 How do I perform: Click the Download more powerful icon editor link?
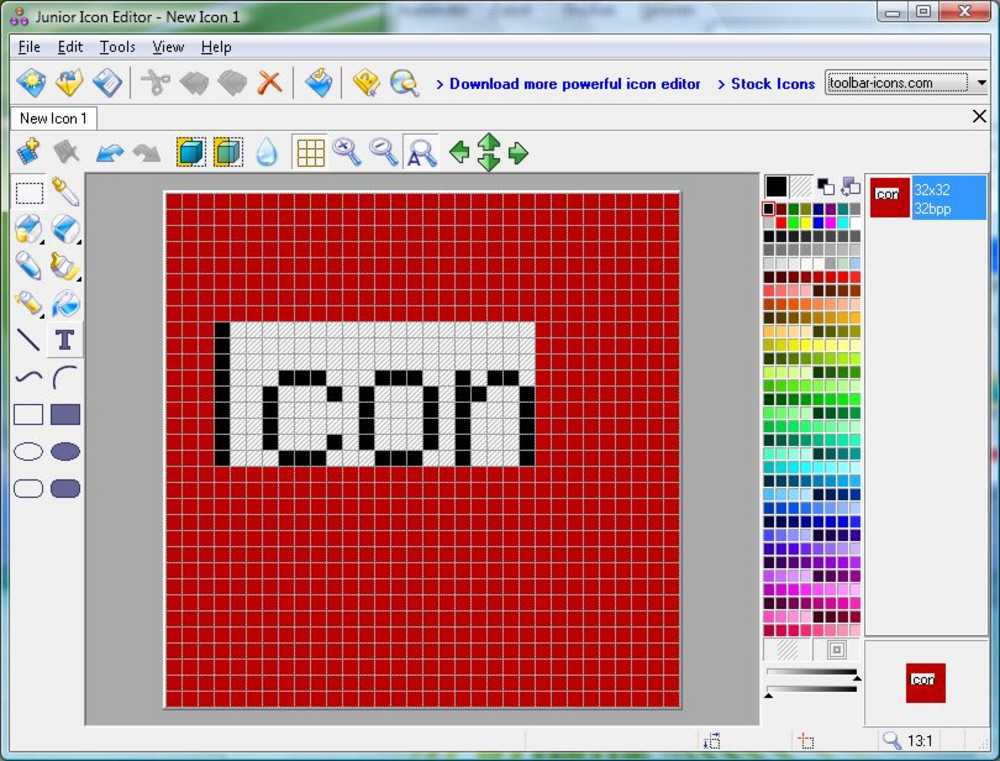[x=569, y=84]
